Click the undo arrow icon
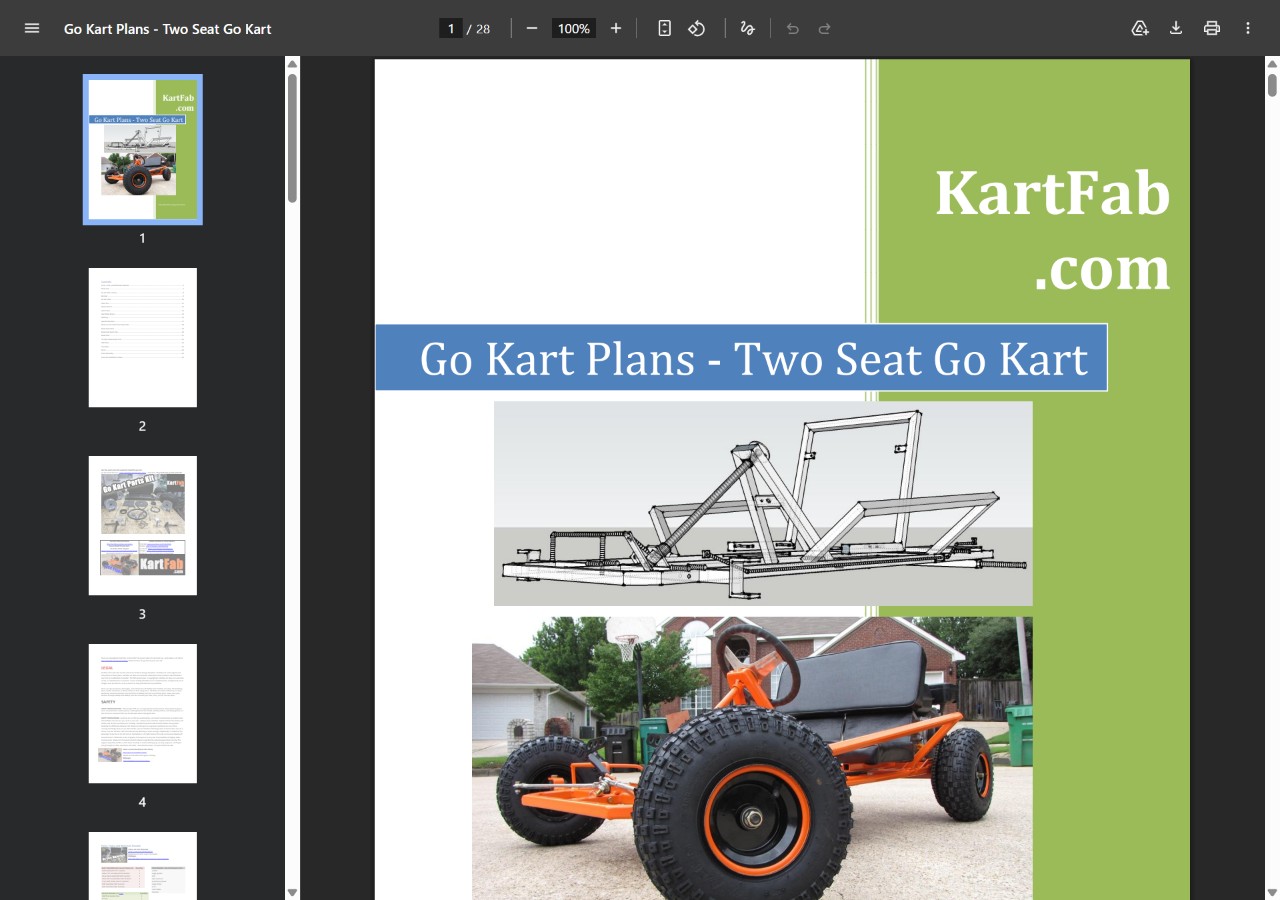 [793, 28]
